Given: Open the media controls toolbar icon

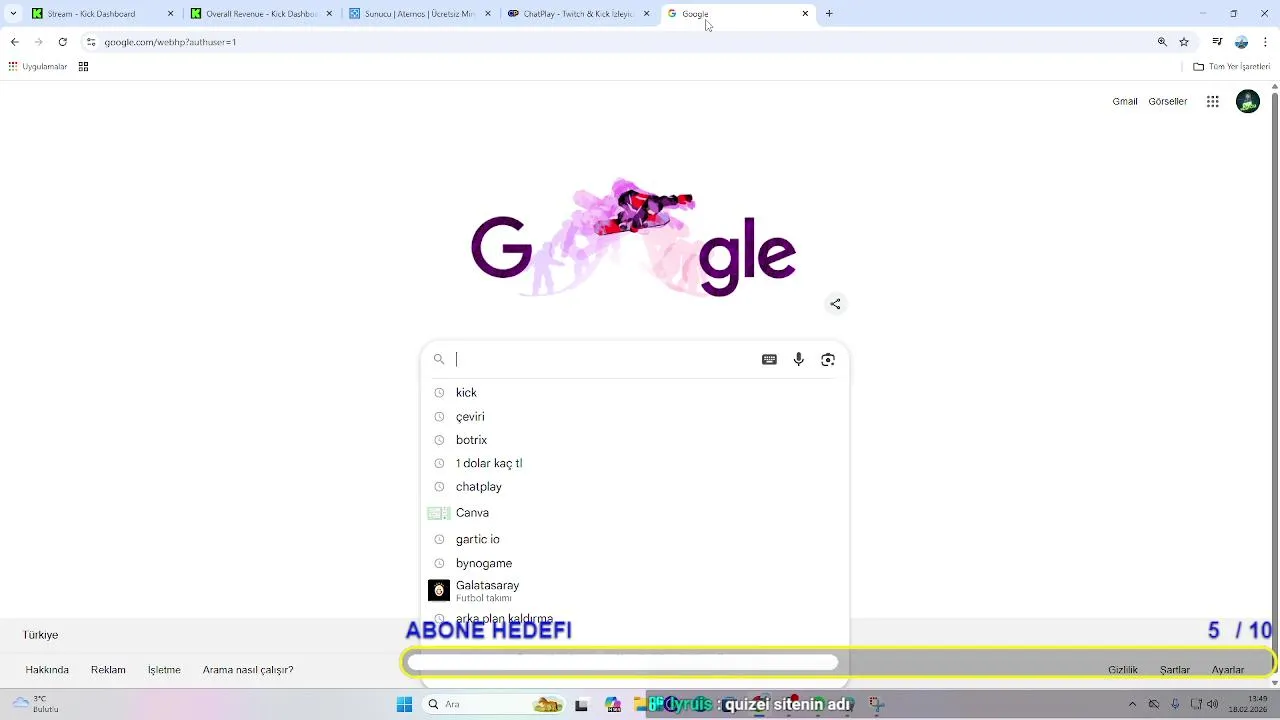Looking at the screenshot, I should [x=1217, y=42].
